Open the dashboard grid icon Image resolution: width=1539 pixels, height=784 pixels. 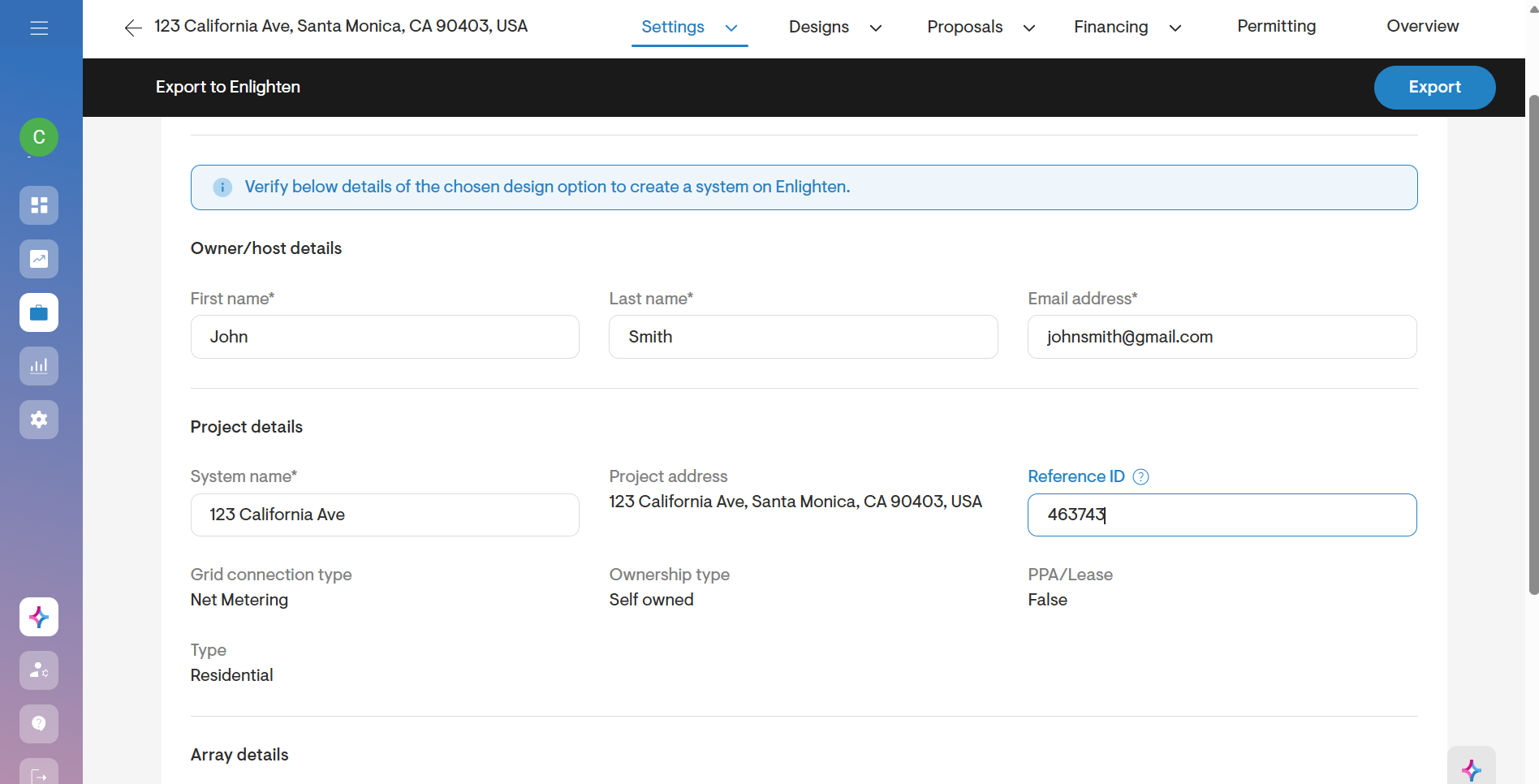39,205
